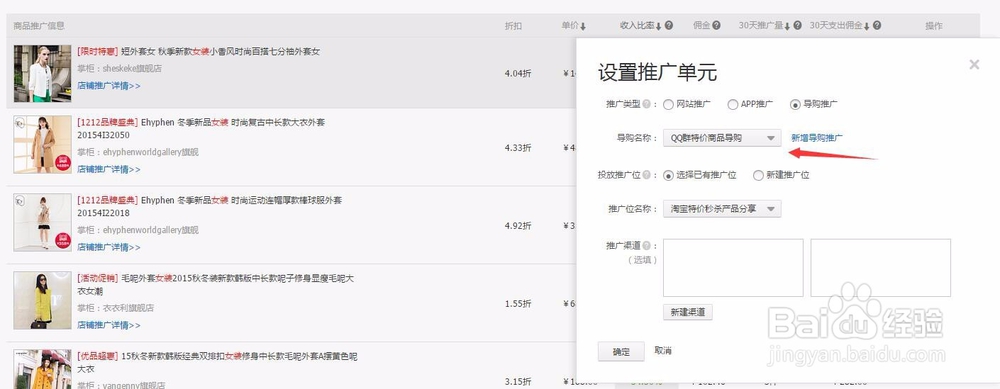
Task: Open the help icon next to 30天推广量
Action: coord(797,26)
